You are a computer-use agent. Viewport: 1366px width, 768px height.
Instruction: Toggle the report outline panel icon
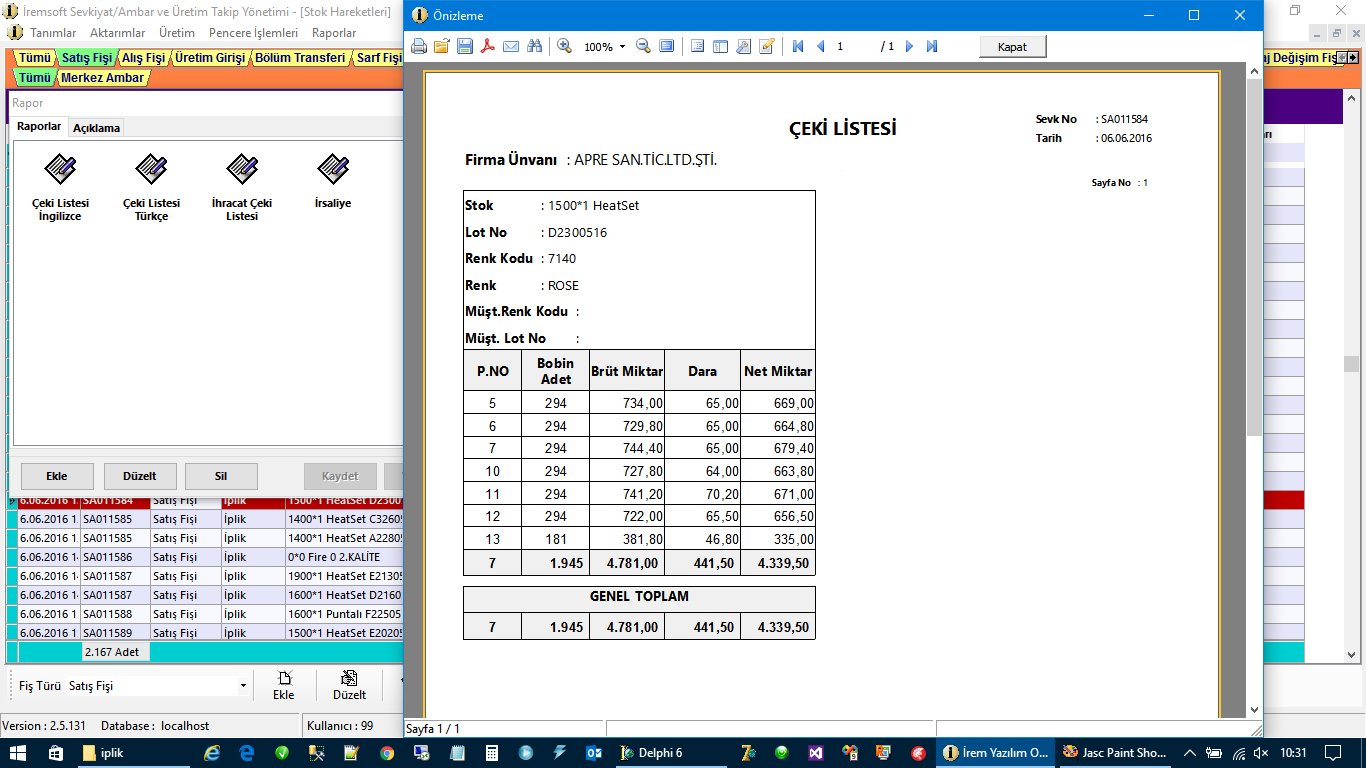pyautogui.click(x=697, y=46)
